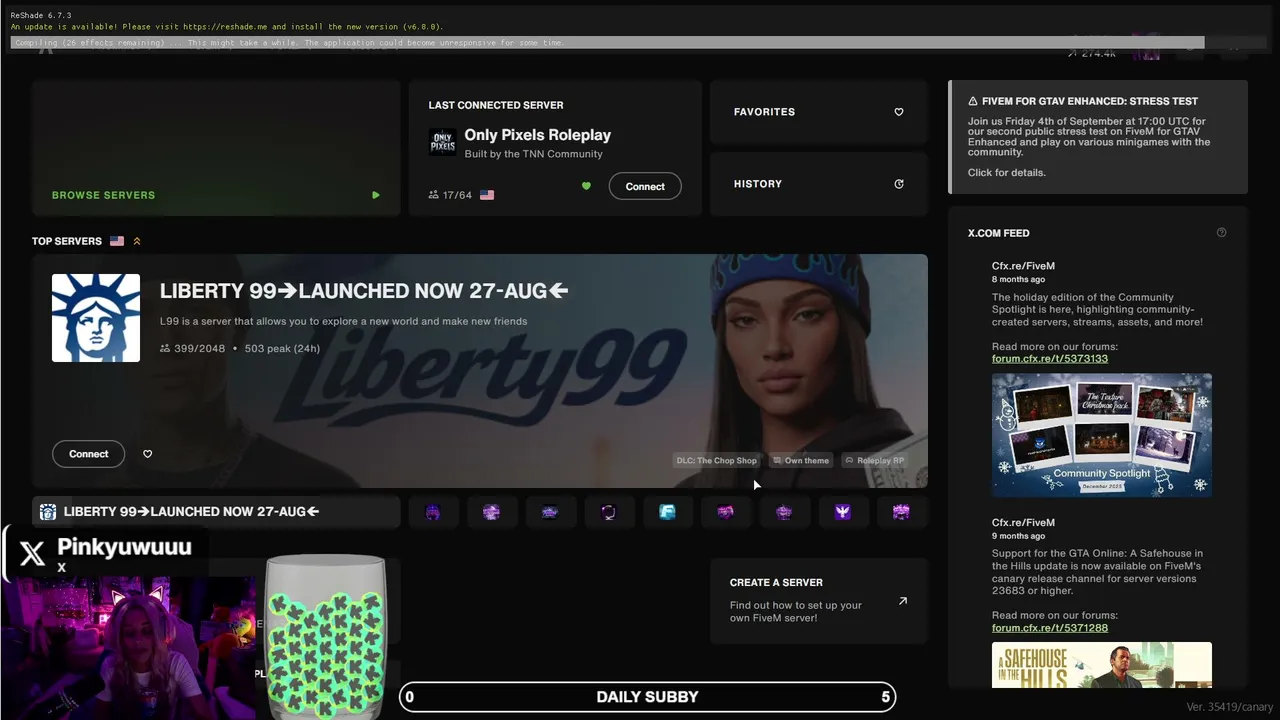The image size is (1280, 720).
Task: Click the streamer webcam overlay
Action: coord(128,647)
